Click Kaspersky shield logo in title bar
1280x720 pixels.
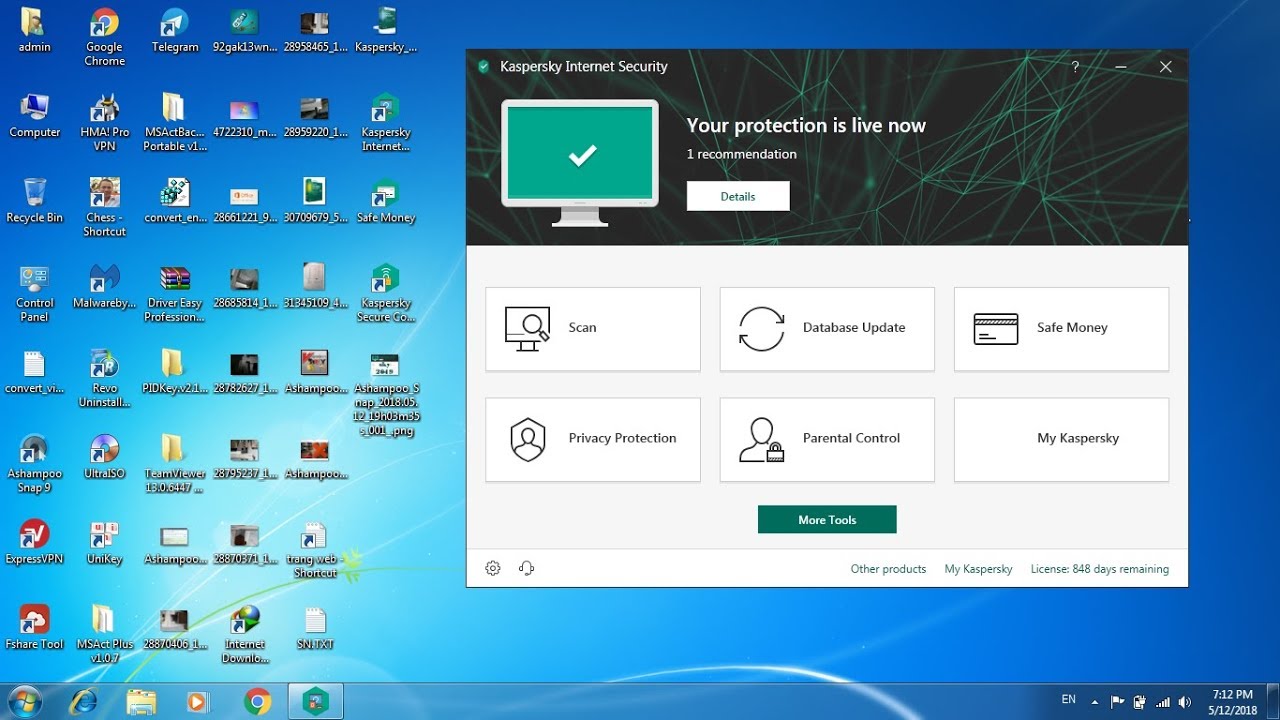[x=483, y=67]
